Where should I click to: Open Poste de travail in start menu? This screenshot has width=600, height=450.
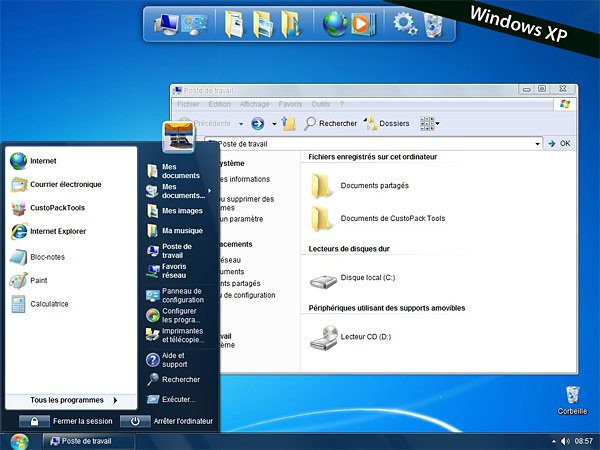tap(178, 251)
